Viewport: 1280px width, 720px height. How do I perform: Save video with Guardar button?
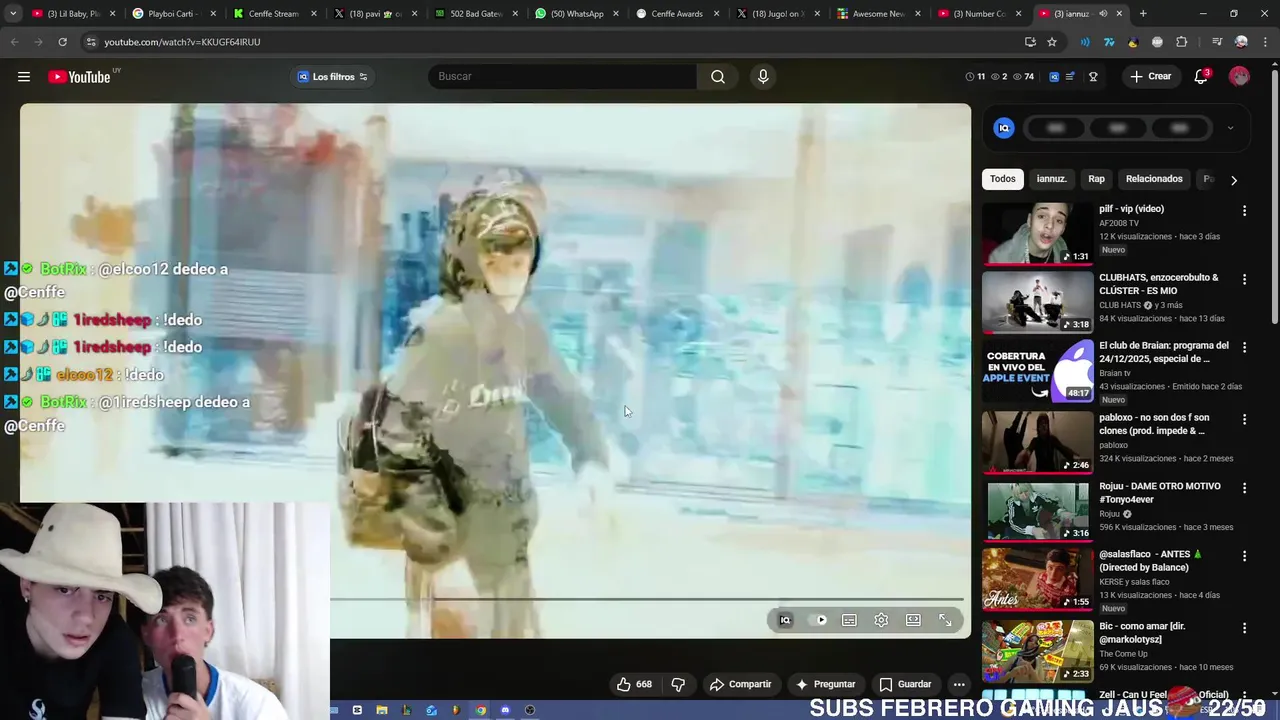[905, 684]
